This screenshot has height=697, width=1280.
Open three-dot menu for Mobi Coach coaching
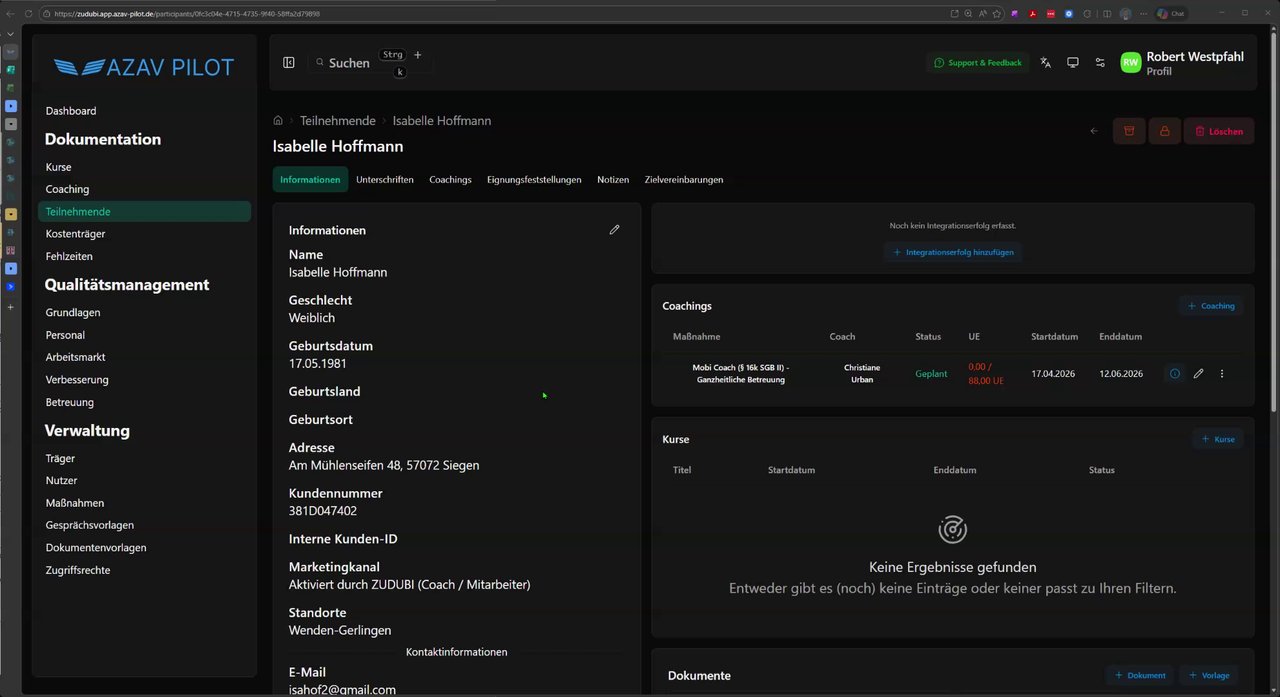tap(1221, 374)
